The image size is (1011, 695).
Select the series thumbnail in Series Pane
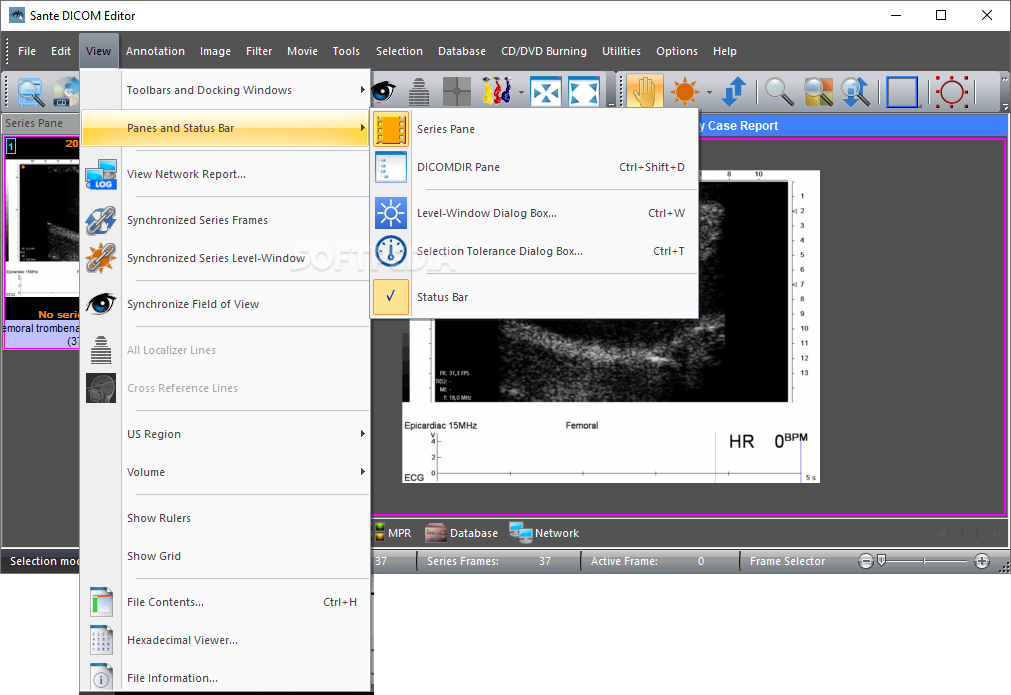coord(42,242)
